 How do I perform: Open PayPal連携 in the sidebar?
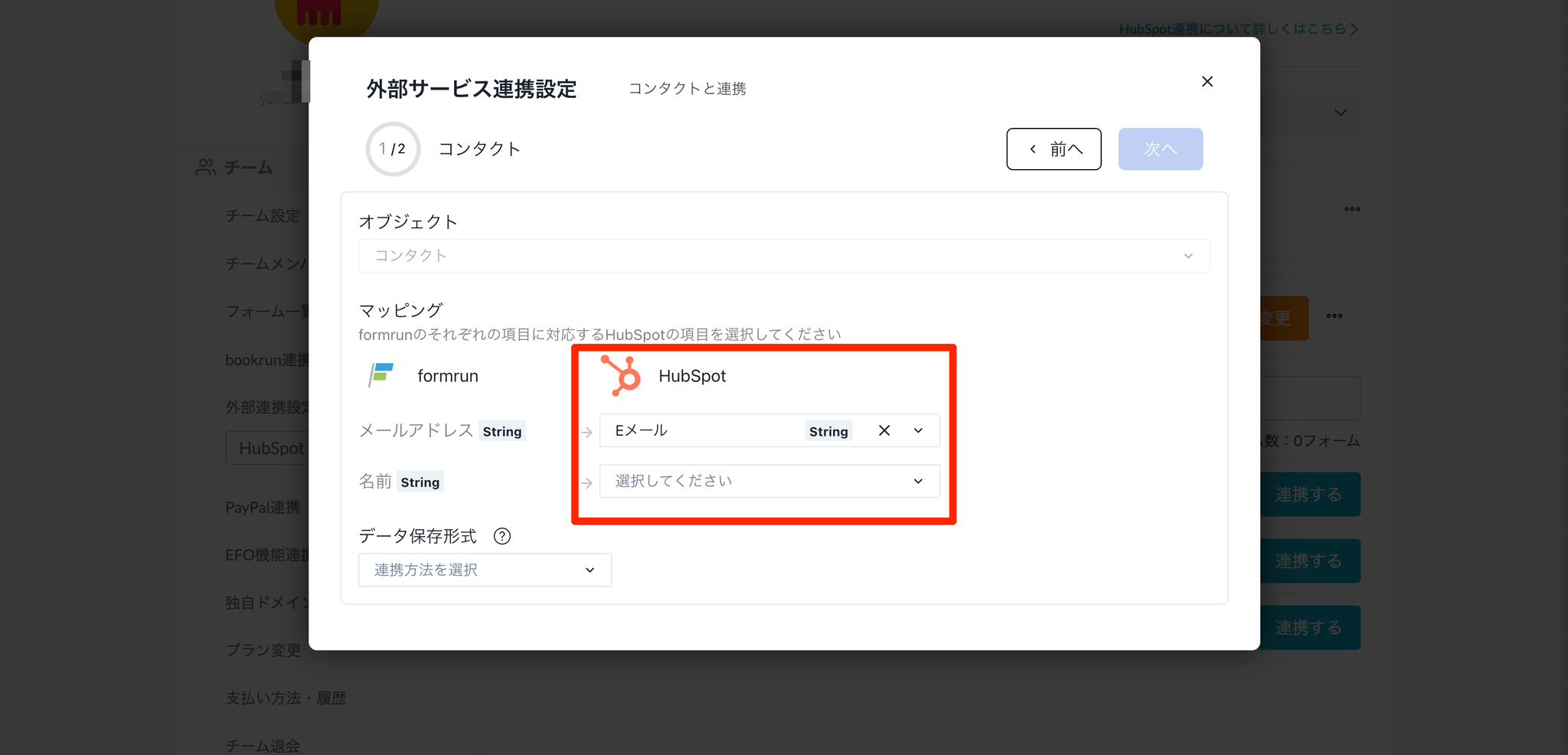pos(263,507)
